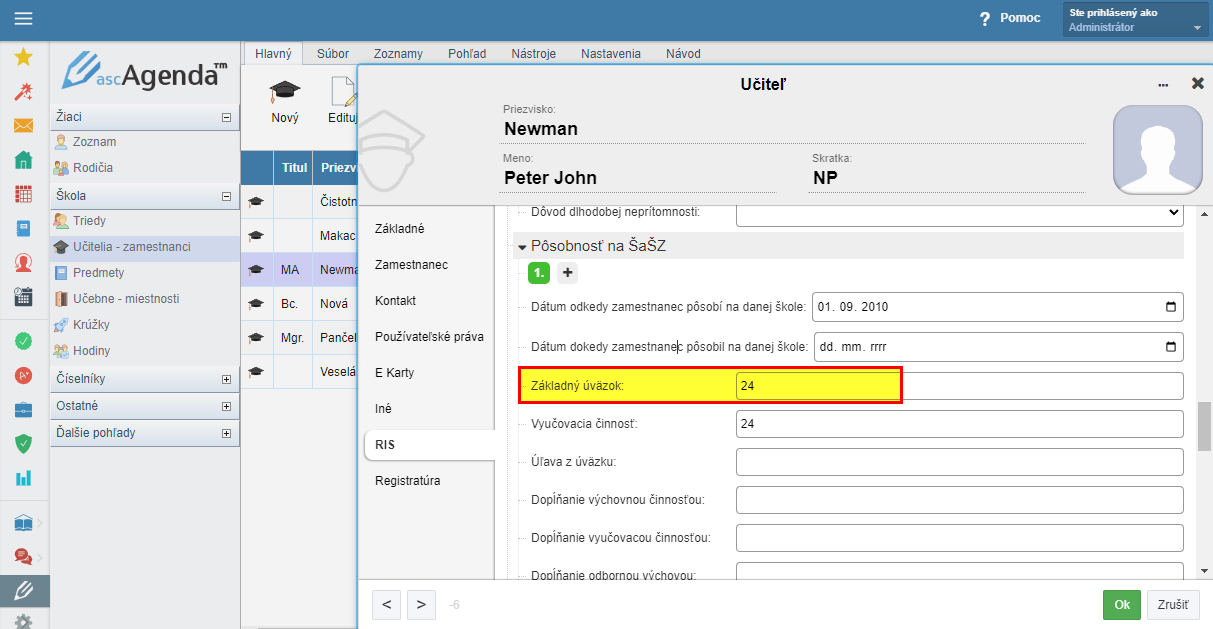Open the three-dot menu in Učiteľ dialog
Image resolution: width=1213 pixels, height=629 pixels.
(1163, 85)
